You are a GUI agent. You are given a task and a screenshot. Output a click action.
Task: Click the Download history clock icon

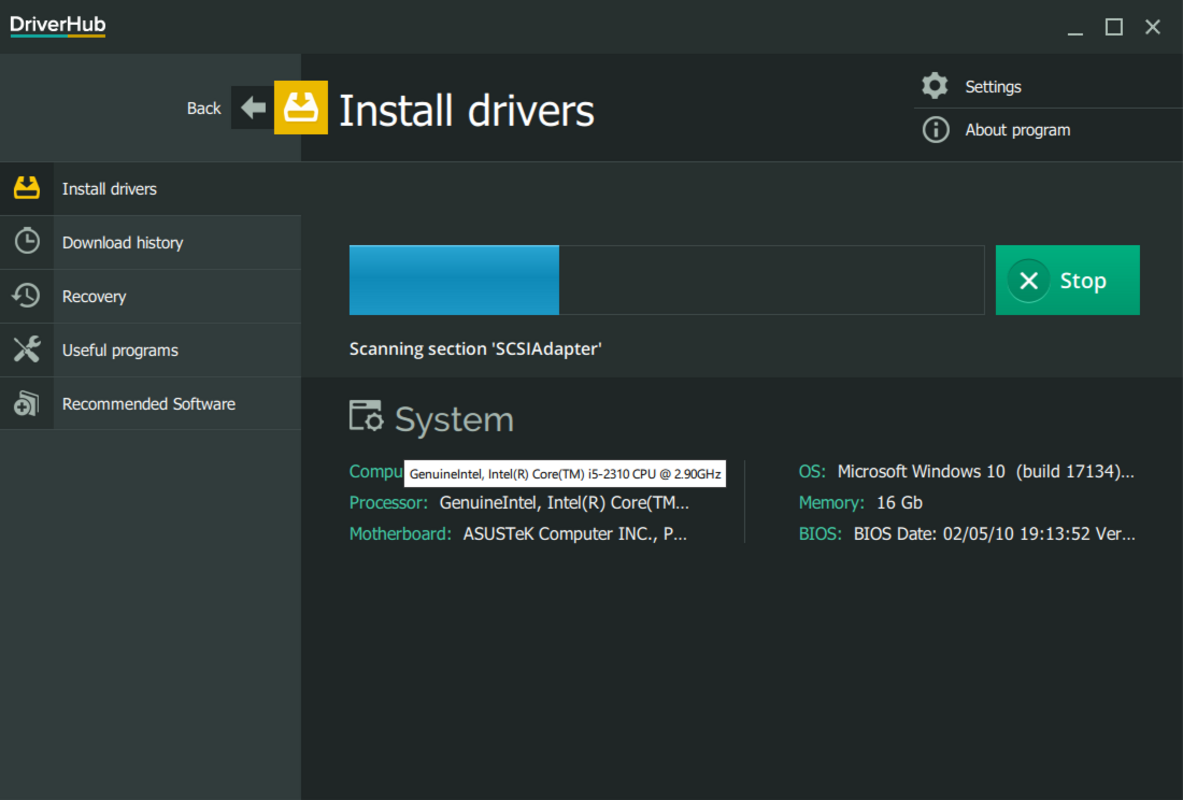27,242
